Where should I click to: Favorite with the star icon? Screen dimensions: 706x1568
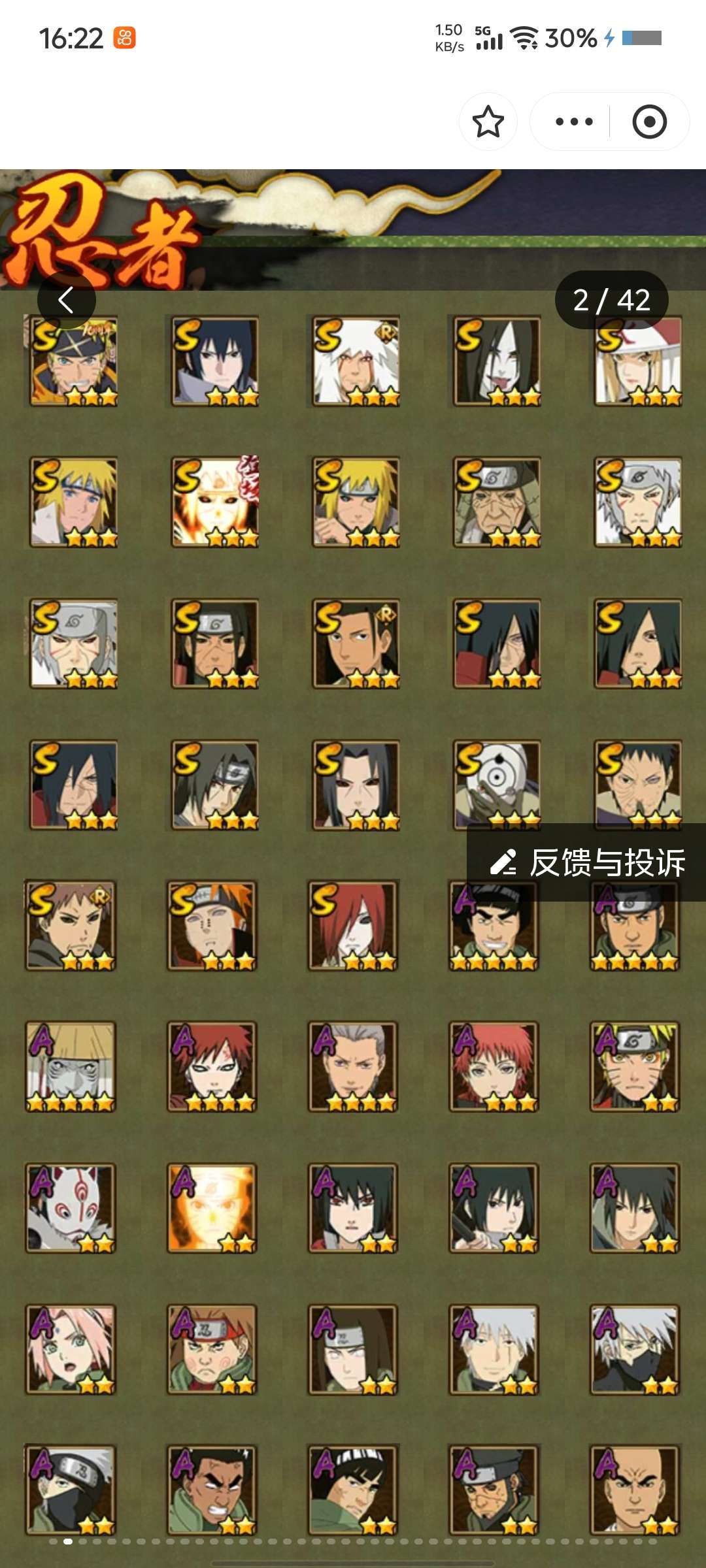click(488, 122)
